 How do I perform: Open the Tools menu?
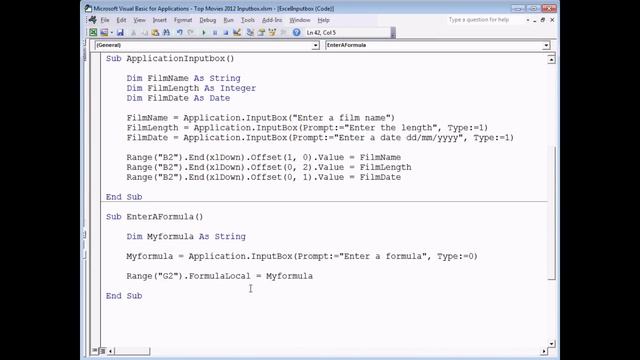pyautogui.click(x=247, y=20)
